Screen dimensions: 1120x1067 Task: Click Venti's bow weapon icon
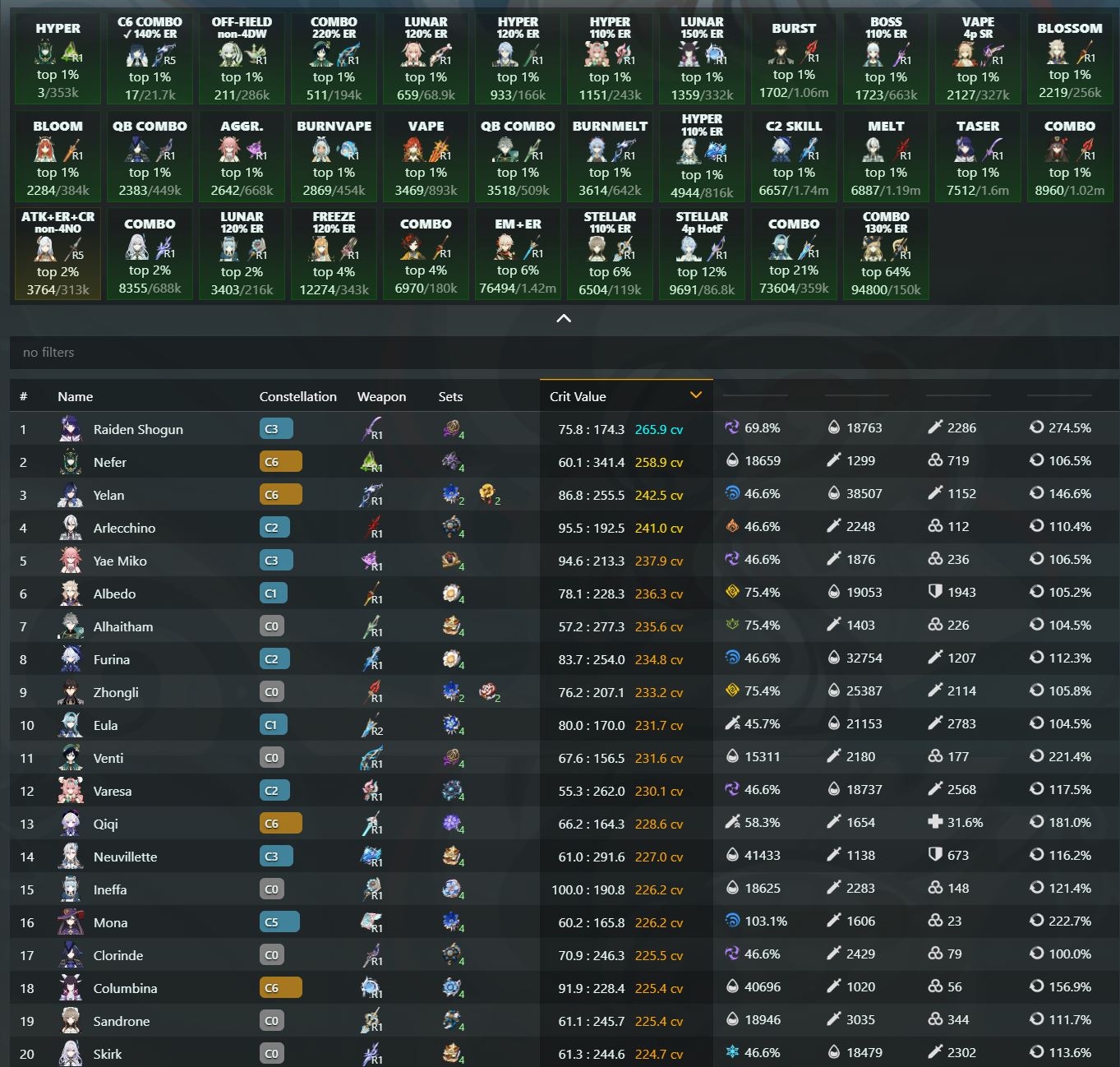371,758
